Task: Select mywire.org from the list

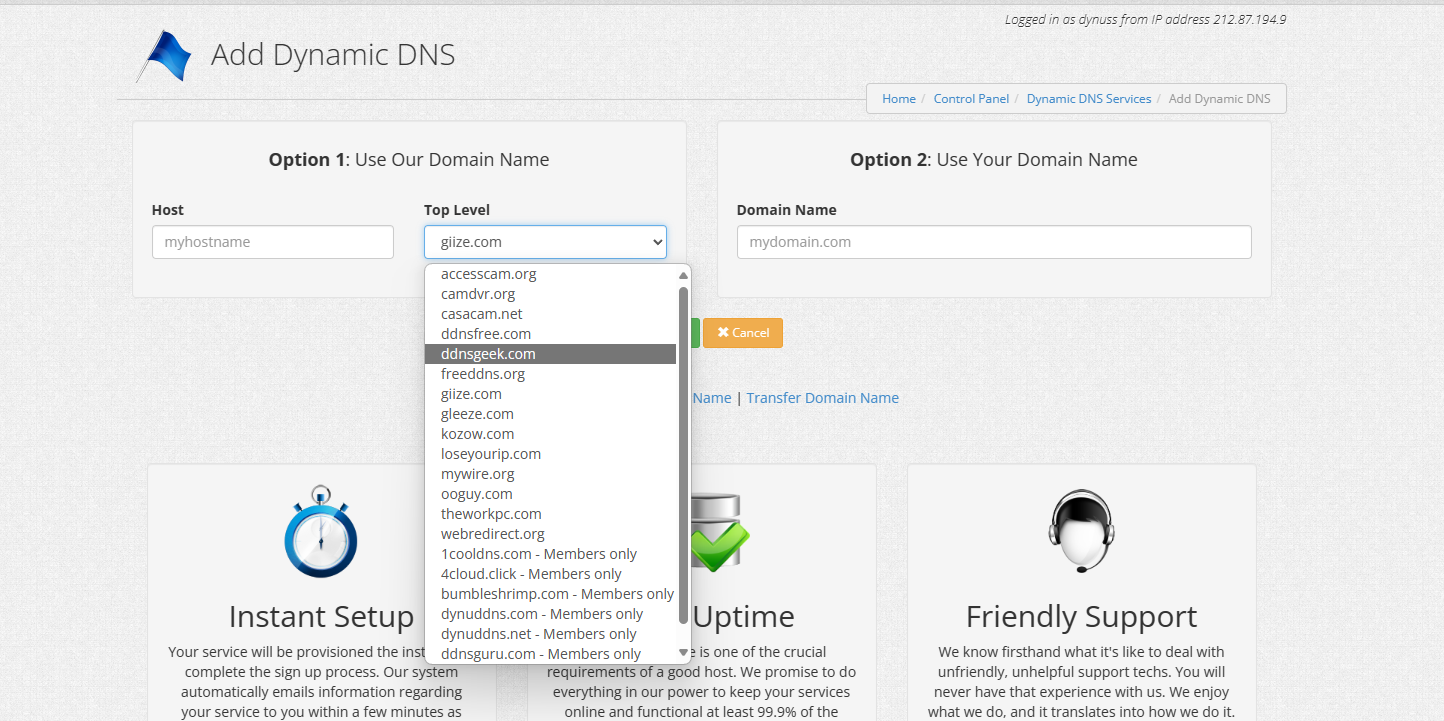Action: point(550,474)
